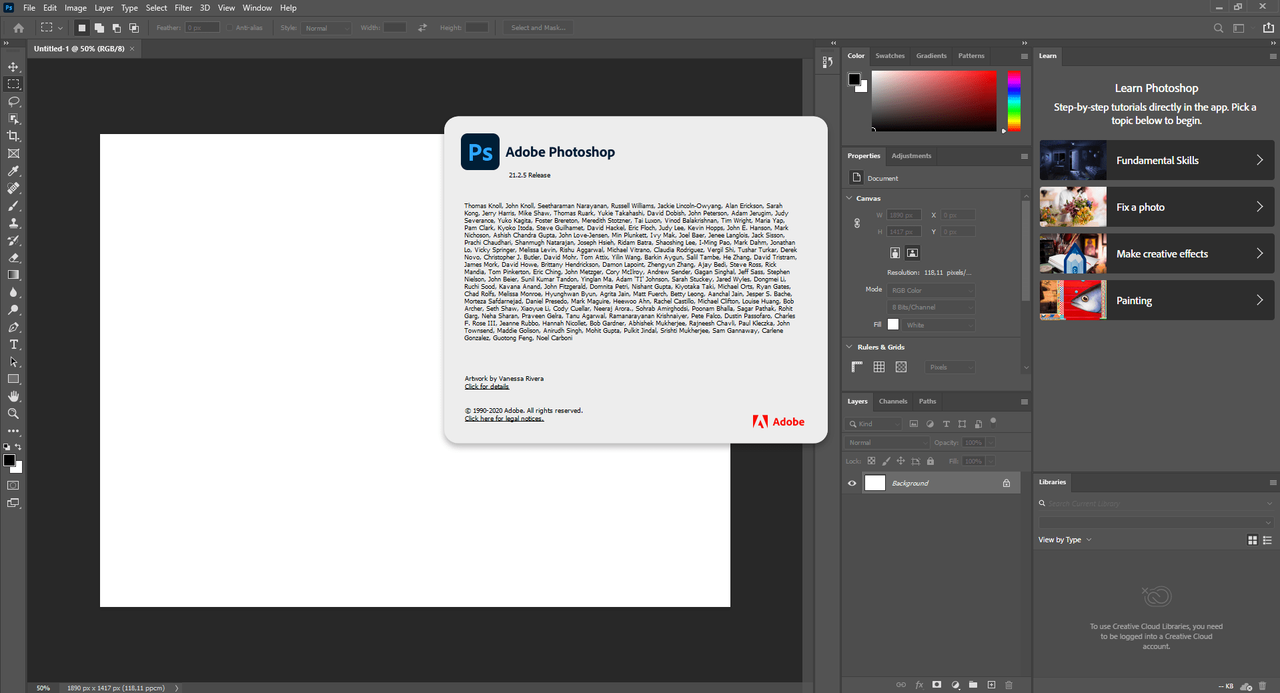This screenshot has width=1280, height=693.
Task: Click the Fill white color swatch in Properties
Action: coord(893,325)
